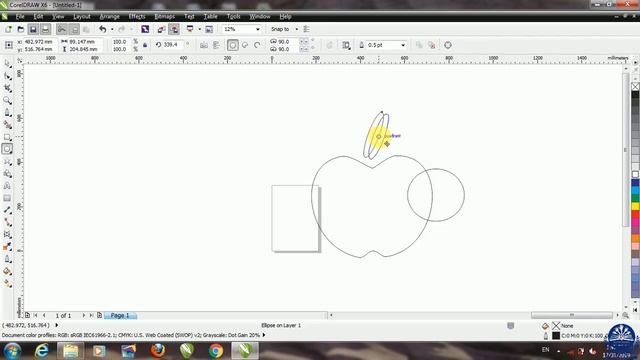Click the Convert to Curves icon
The image size is (640, 360).
coord(448,45)
